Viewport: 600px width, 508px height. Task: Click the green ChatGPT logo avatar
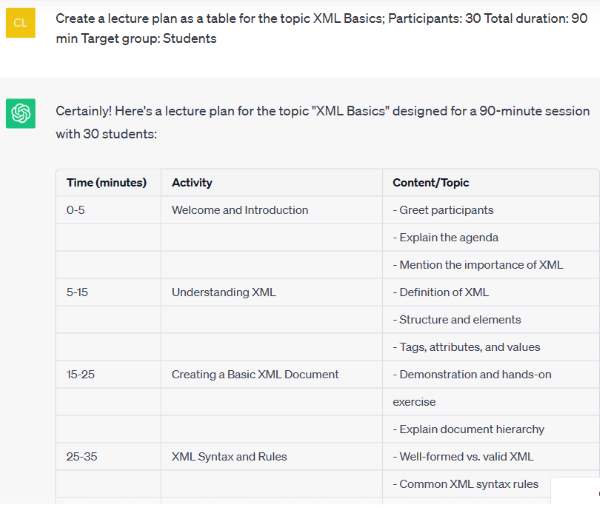[21, 114]
